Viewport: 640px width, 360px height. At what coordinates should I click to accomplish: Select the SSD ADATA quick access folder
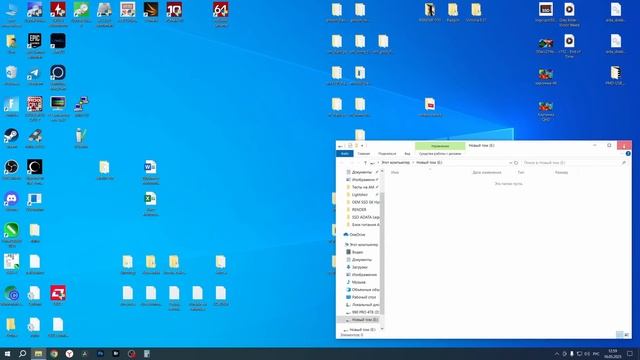tap(364, 217)
